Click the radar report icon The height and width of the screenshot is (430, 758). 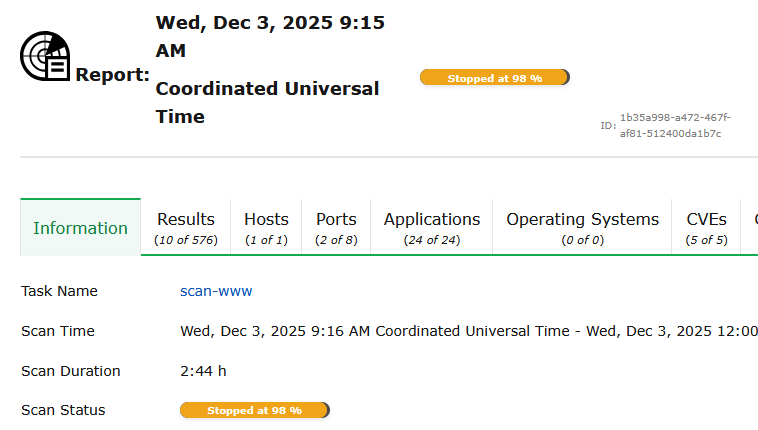45,56
